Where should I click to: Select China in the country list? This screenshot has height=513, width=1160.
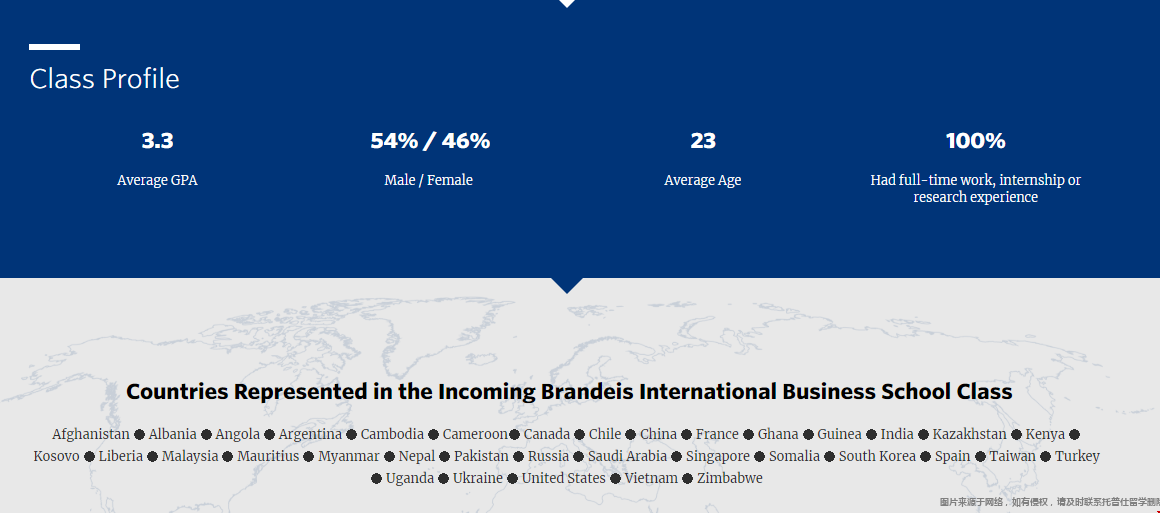(658, 435)
